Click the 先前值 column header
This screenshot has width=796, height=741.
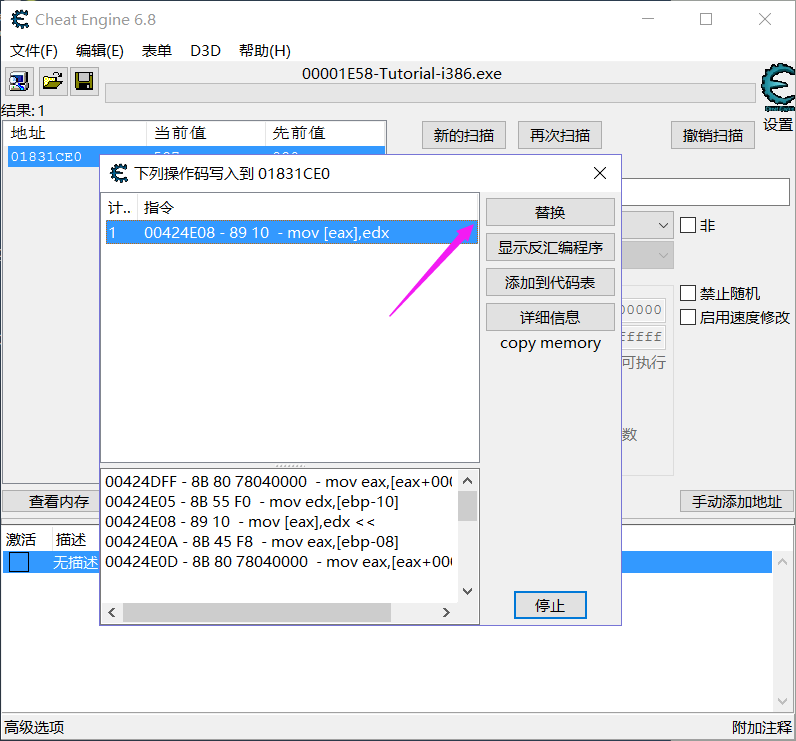325,133
